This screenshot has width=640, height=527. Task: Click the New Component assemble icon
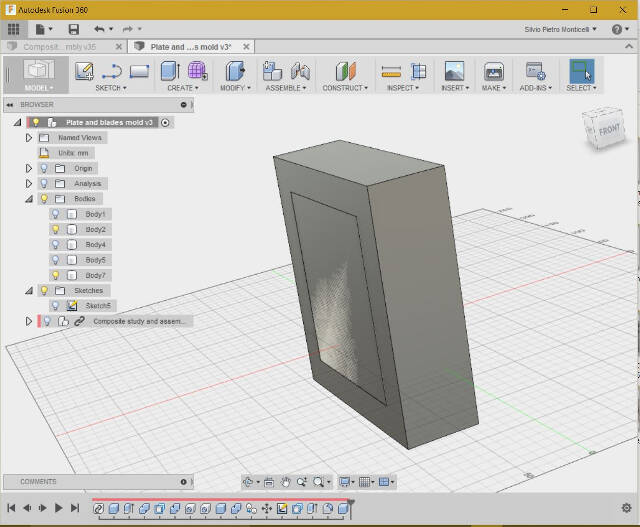272,71
